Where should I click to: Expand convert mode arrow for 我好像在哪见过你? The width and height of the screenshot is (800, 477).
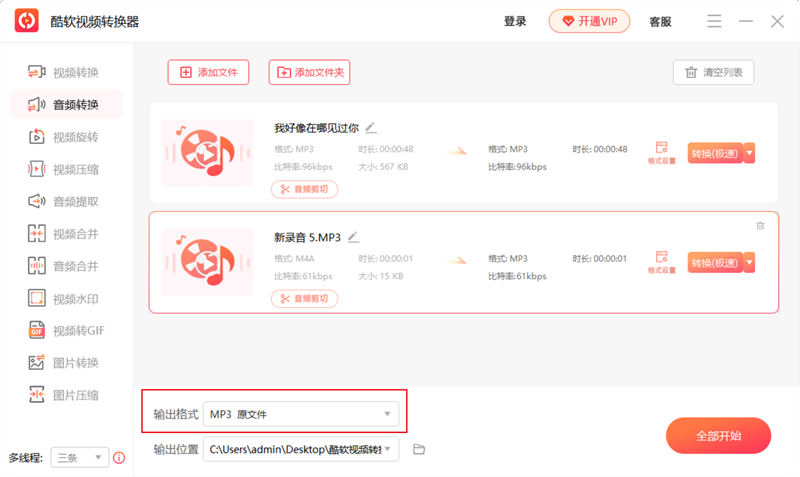pyautogui.click(x=749, y=153)
